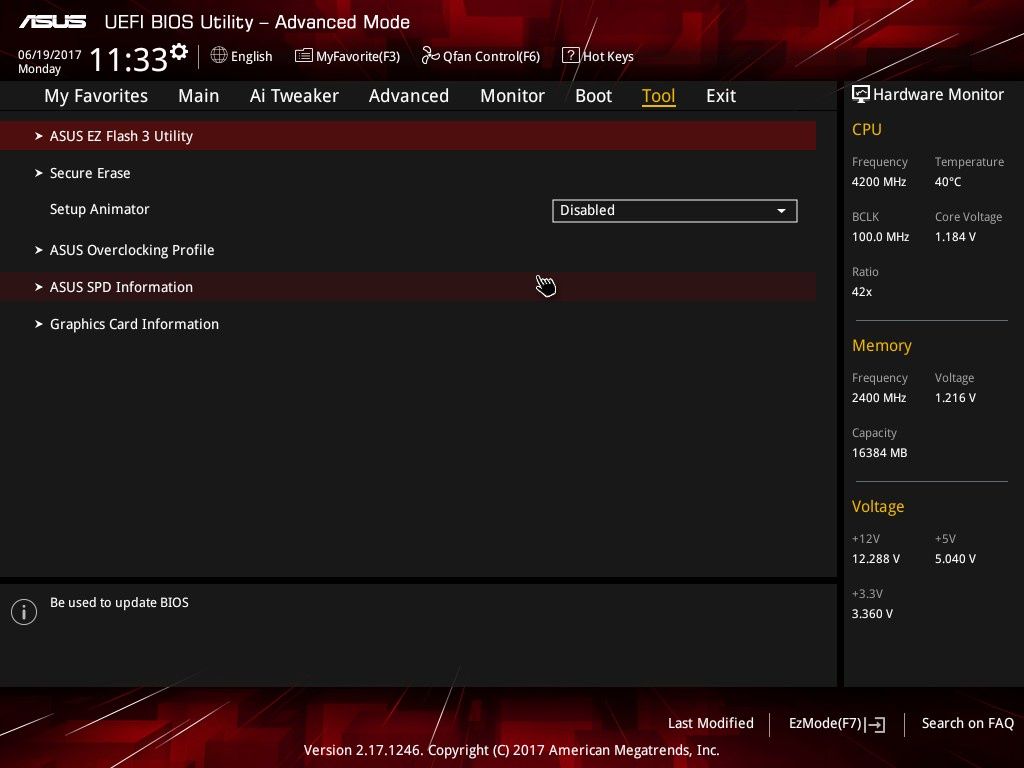Image resolution: width=1024 pixels, height=768 pixels.
Task: Click the settings gear next to the clock
Action: (x=179, y=52)
